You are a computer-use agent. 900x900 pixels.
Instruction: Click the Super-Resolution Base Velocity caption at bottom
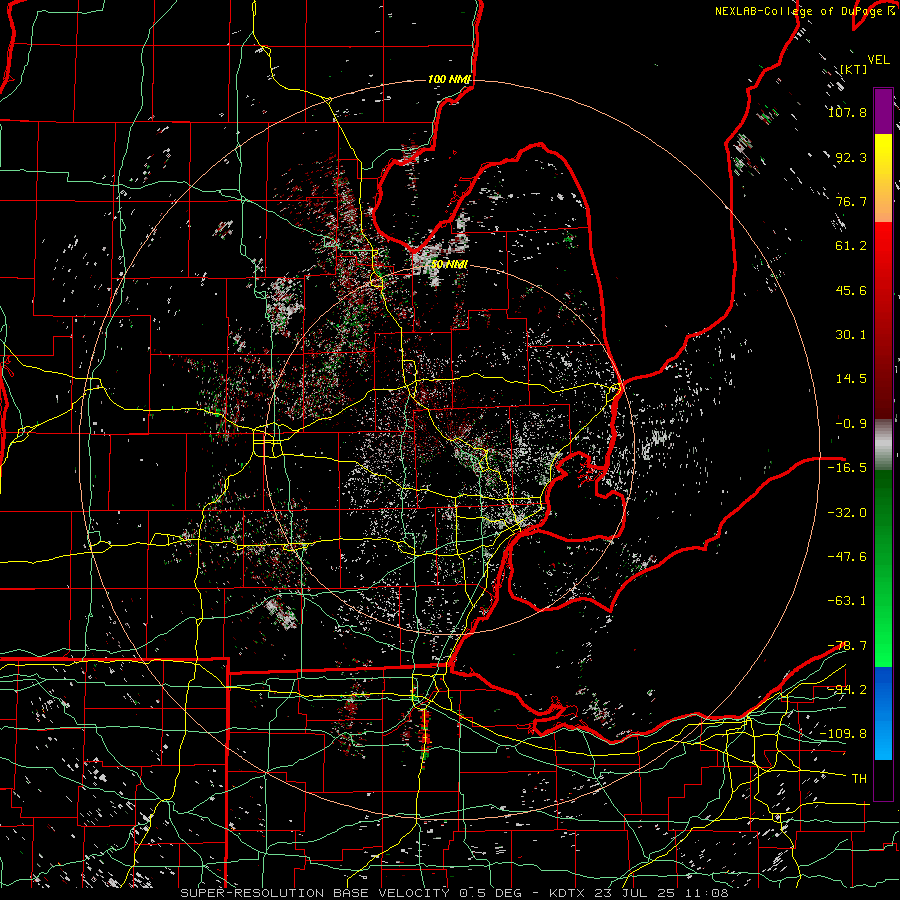click(x=455, y=893)
